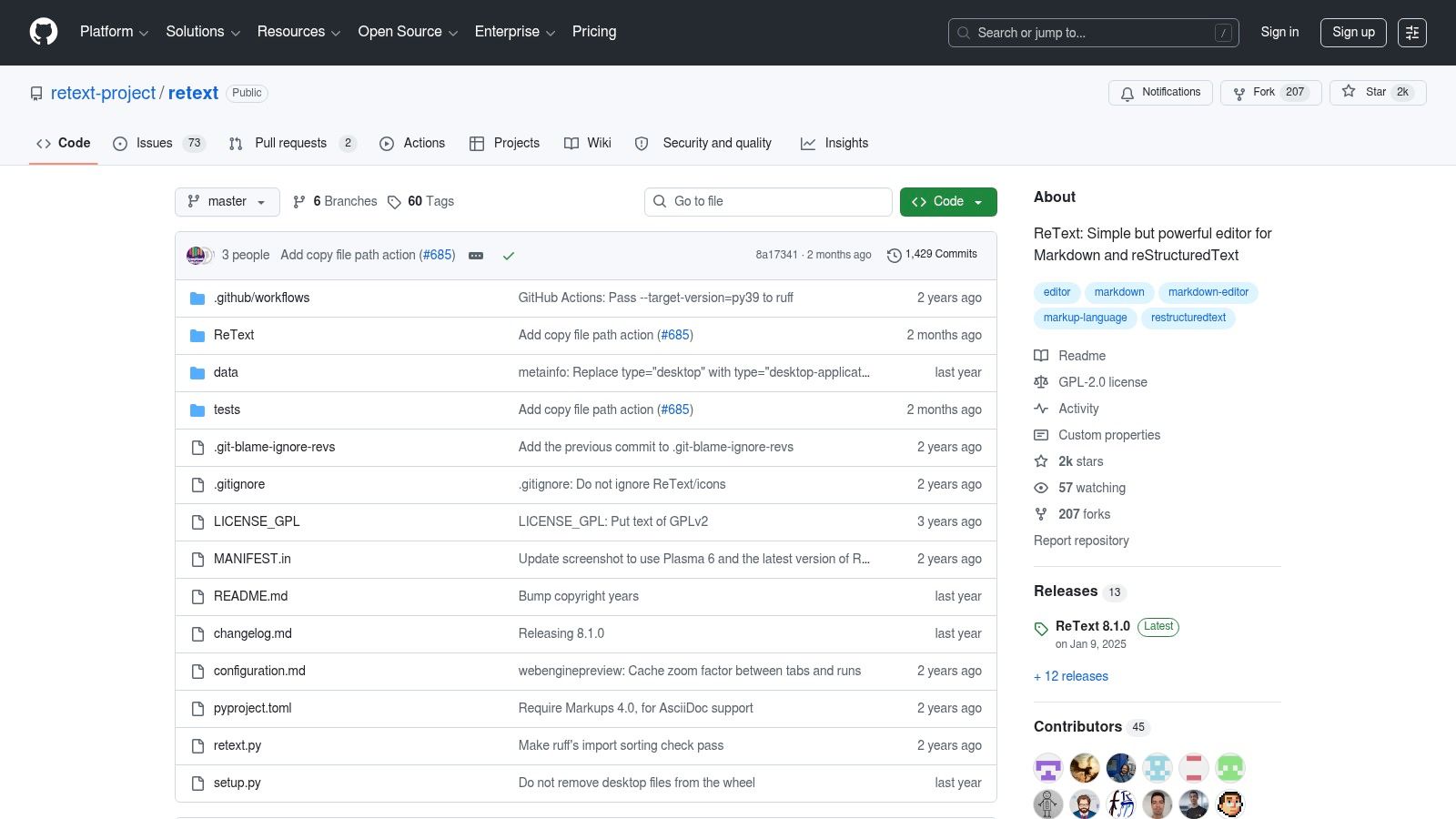This screenshot has width=1456, height=819.
Task: Open the tests folder
Action: (x=227, y=409)
